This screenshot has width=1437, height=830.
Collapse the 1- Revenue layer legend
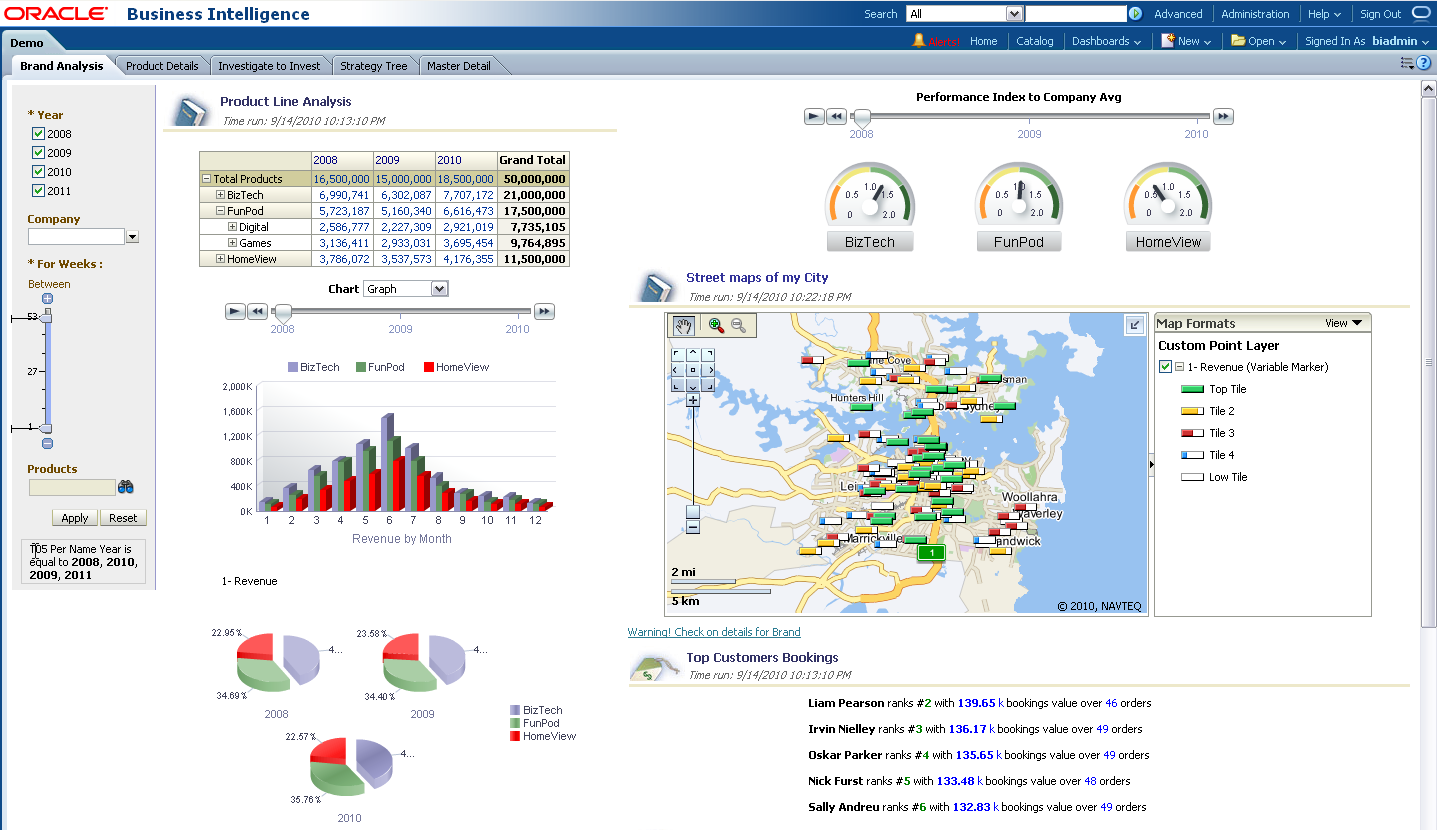pos(1179,367)
